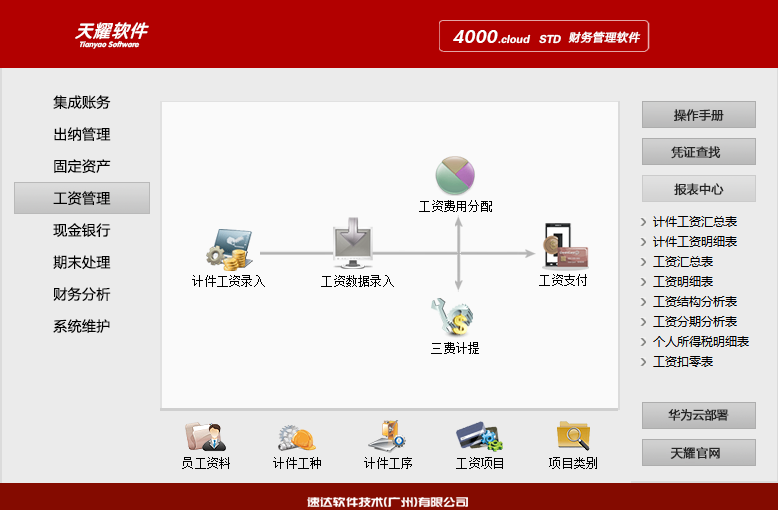Open the 工资数据录入 monitor icon
Viewport: 778px width, 510px height.
[353, 243]
